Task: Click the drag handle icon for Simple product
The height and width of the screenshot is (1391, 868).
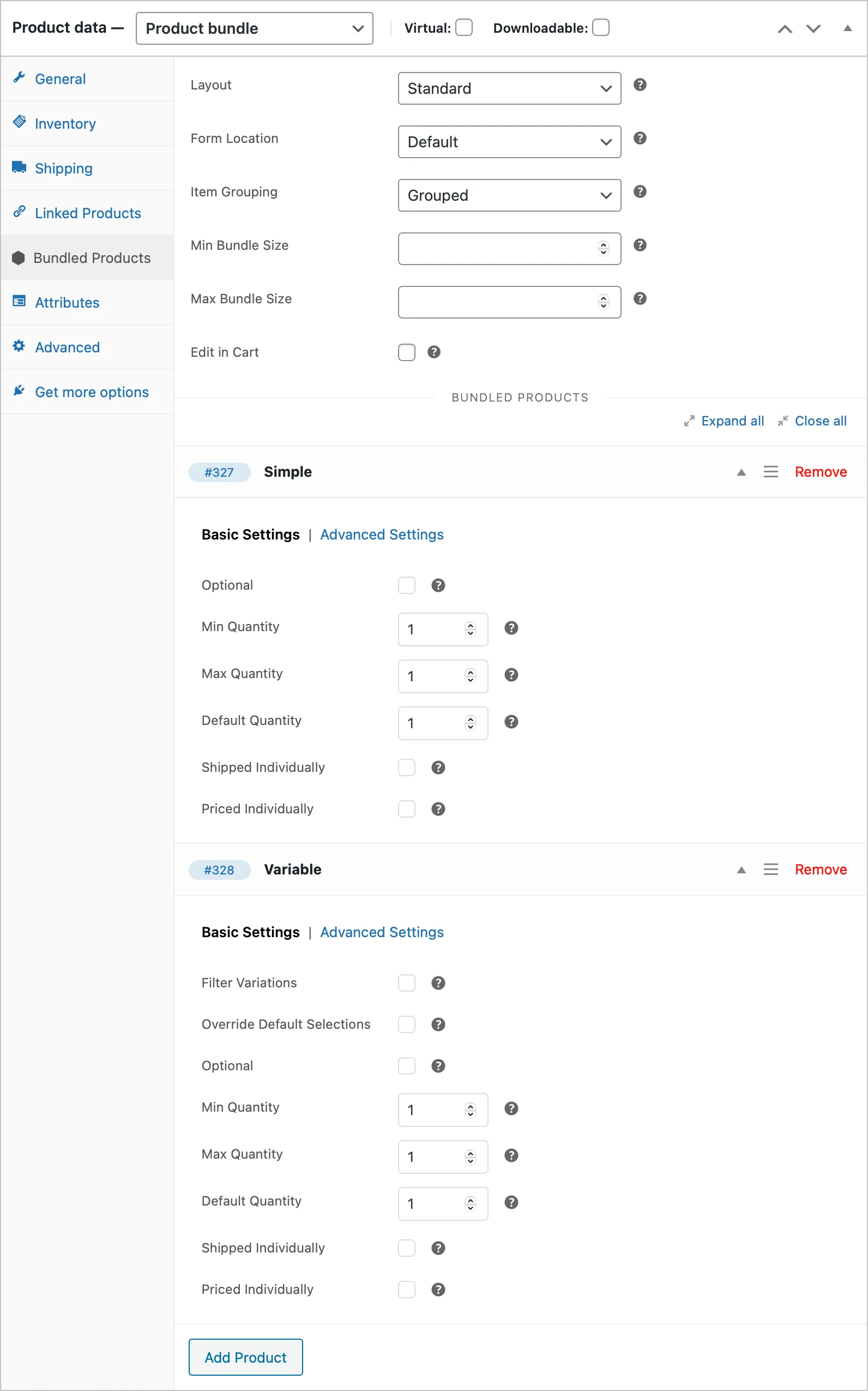Action: coord(770,472)
